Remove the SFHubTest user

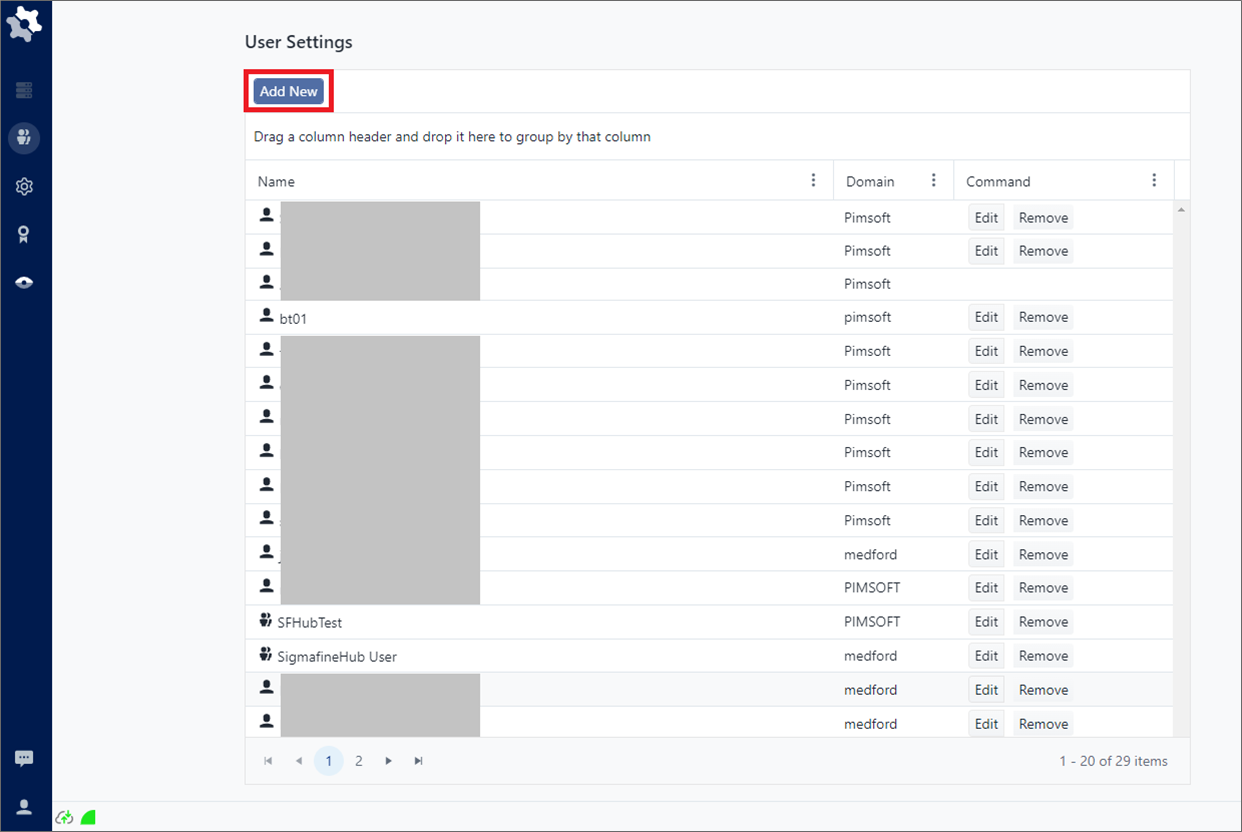tap(1043, 622)
